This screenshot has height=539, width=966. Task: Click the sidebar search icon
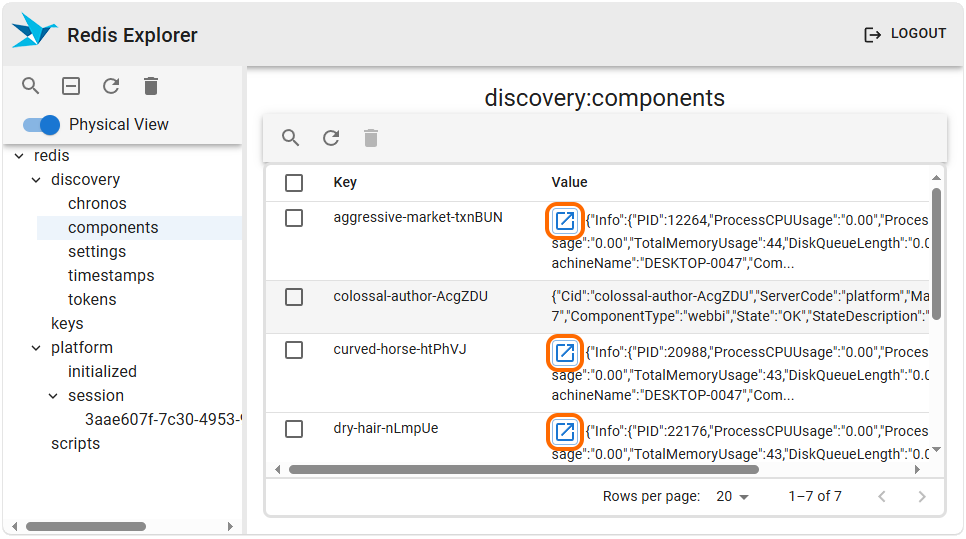click(x=31, y=86)
